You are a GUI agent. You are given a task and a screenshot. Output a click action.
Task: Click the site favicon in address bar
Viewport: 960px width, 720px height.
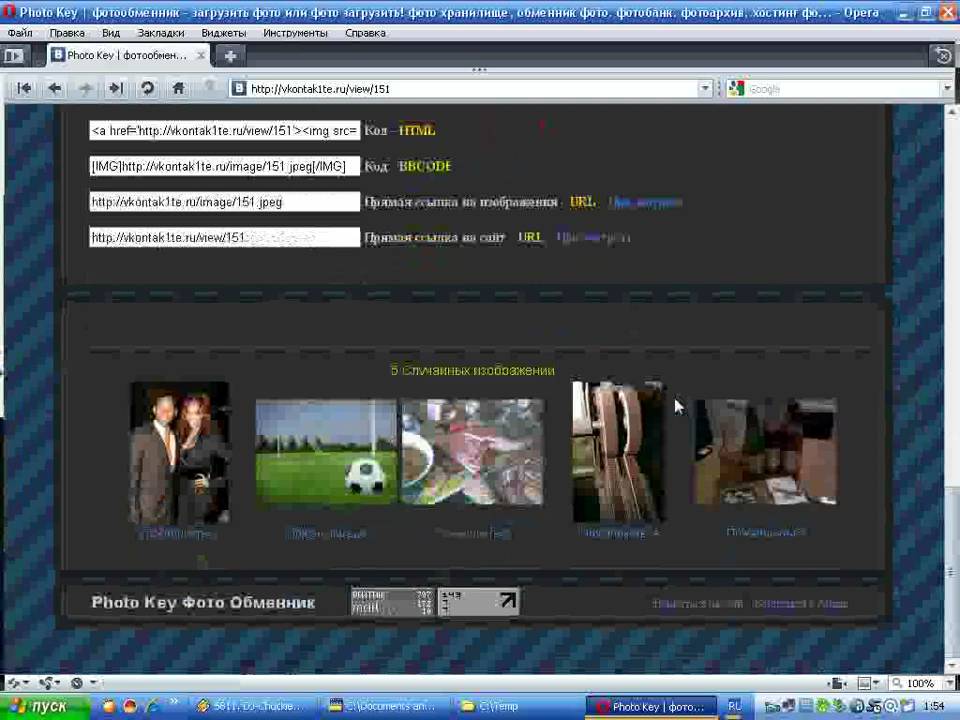coord(239,89)
